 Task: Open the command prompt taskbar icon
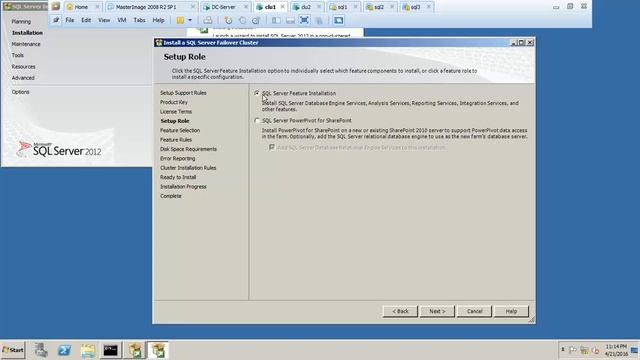[x=111, y=350]
